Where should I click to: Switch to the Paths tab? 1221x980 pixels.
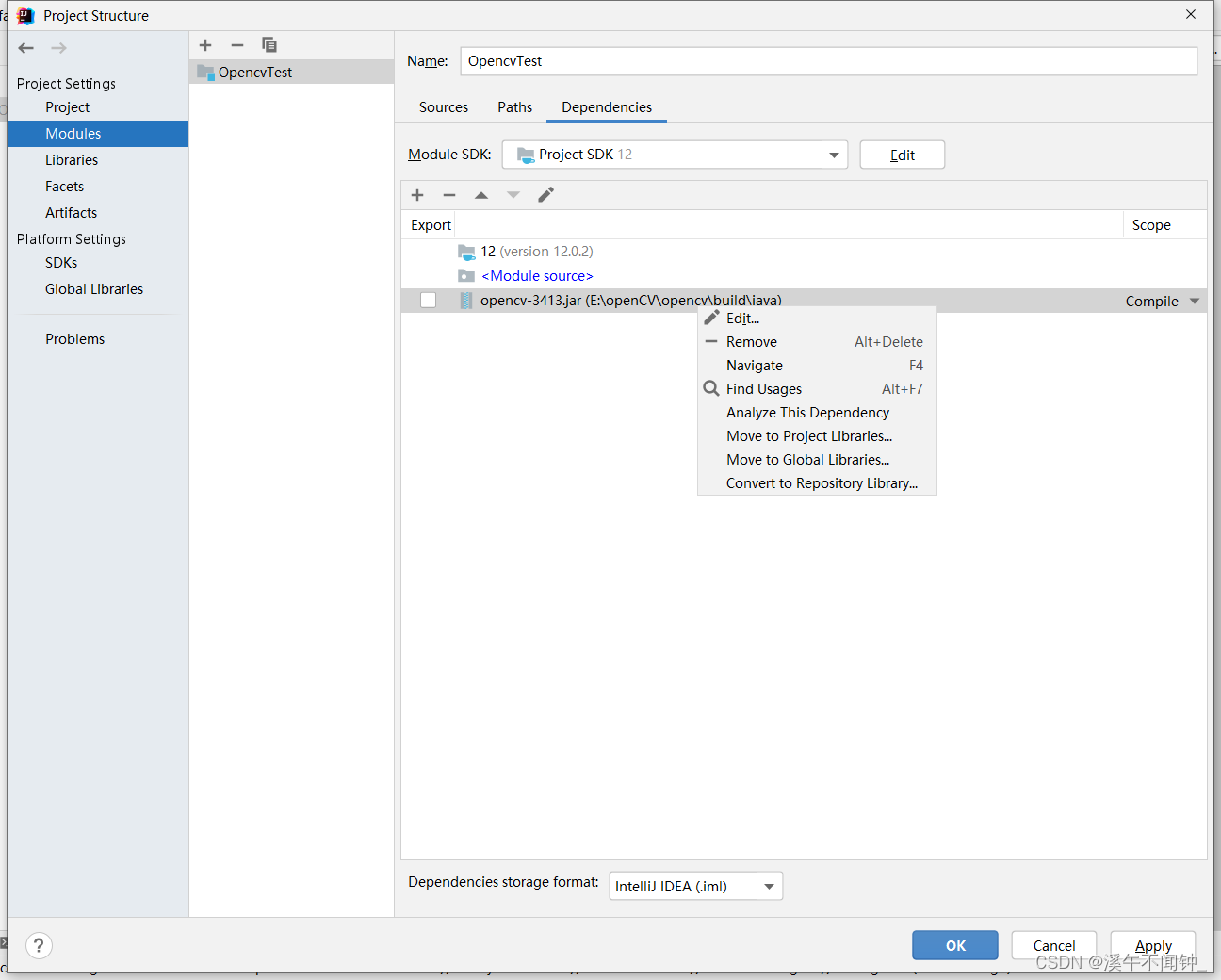(x=515, y=107)
